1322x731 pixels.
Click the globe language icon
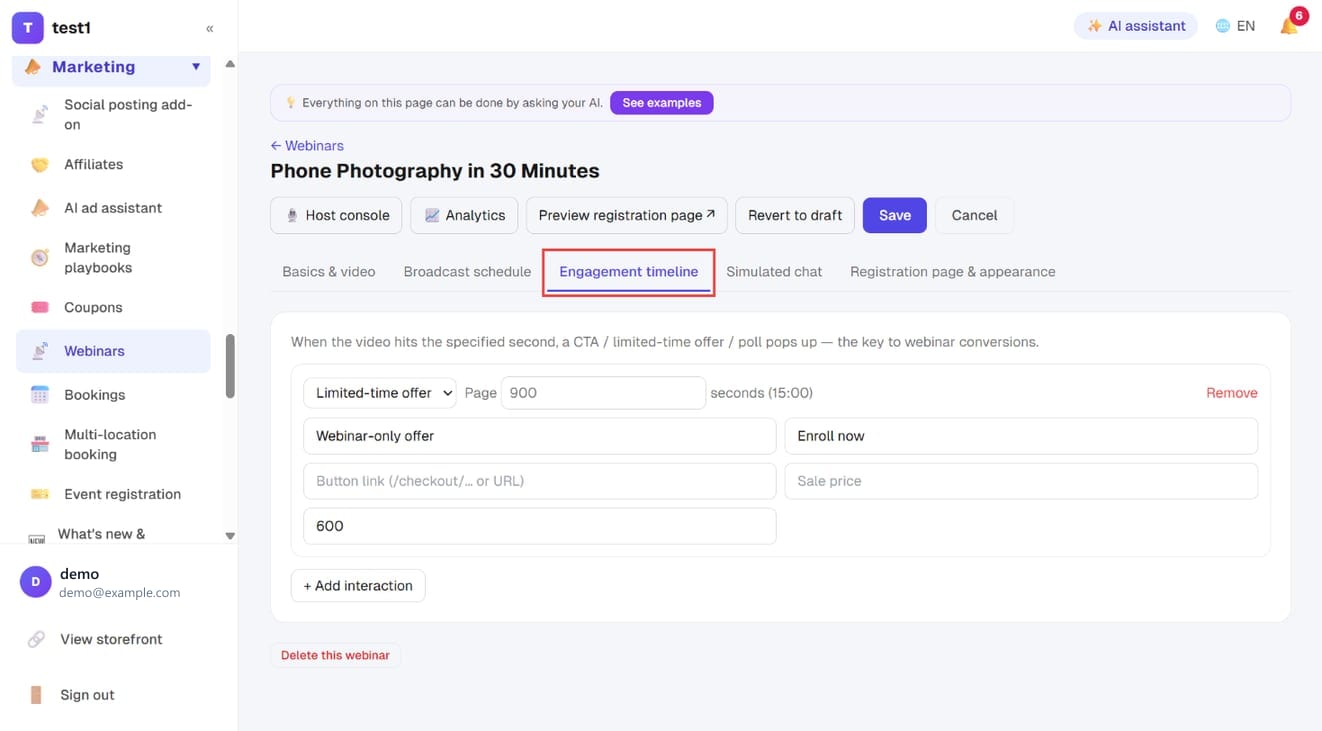pos(1222,26)
